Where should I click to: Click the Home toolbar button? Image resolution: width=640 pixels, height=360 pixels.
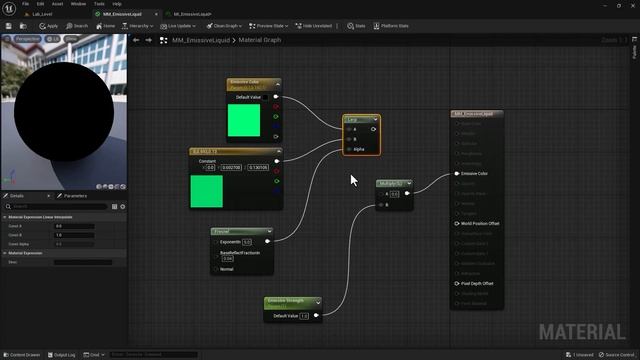tap(105, 26)
